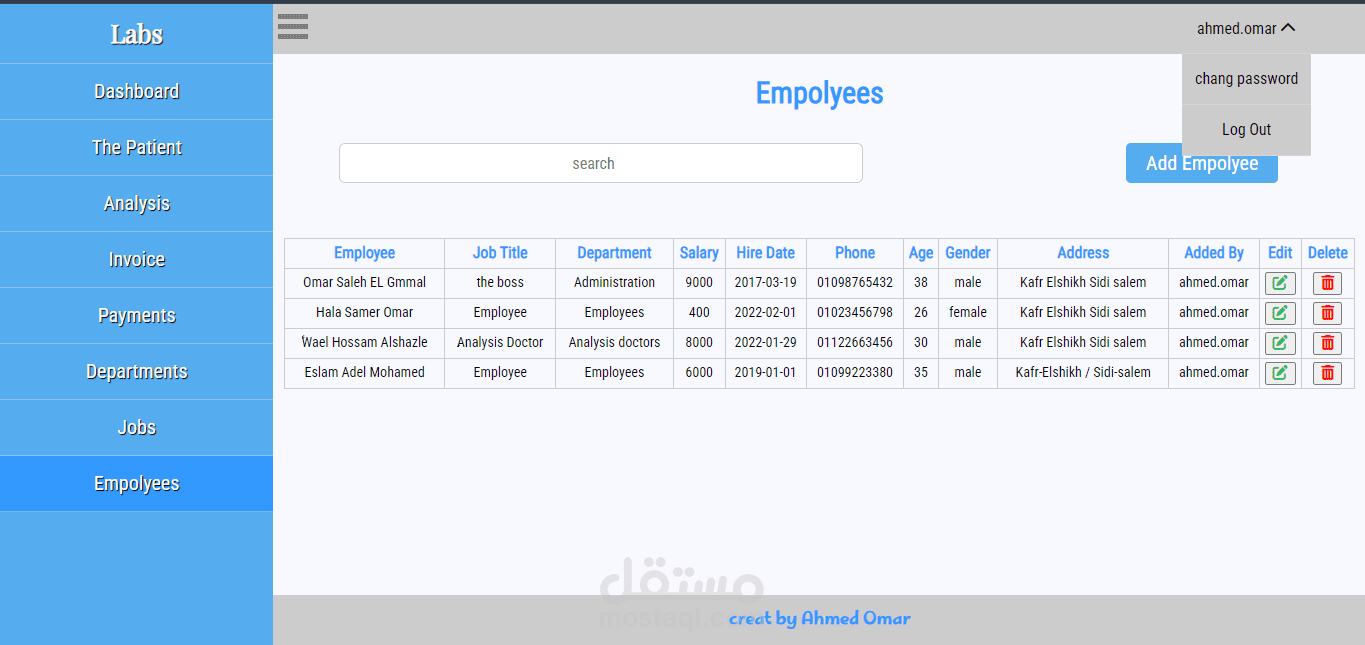Click the Labs logo title
Viewport: 1365px width, 645px height.
pos(136,34)
